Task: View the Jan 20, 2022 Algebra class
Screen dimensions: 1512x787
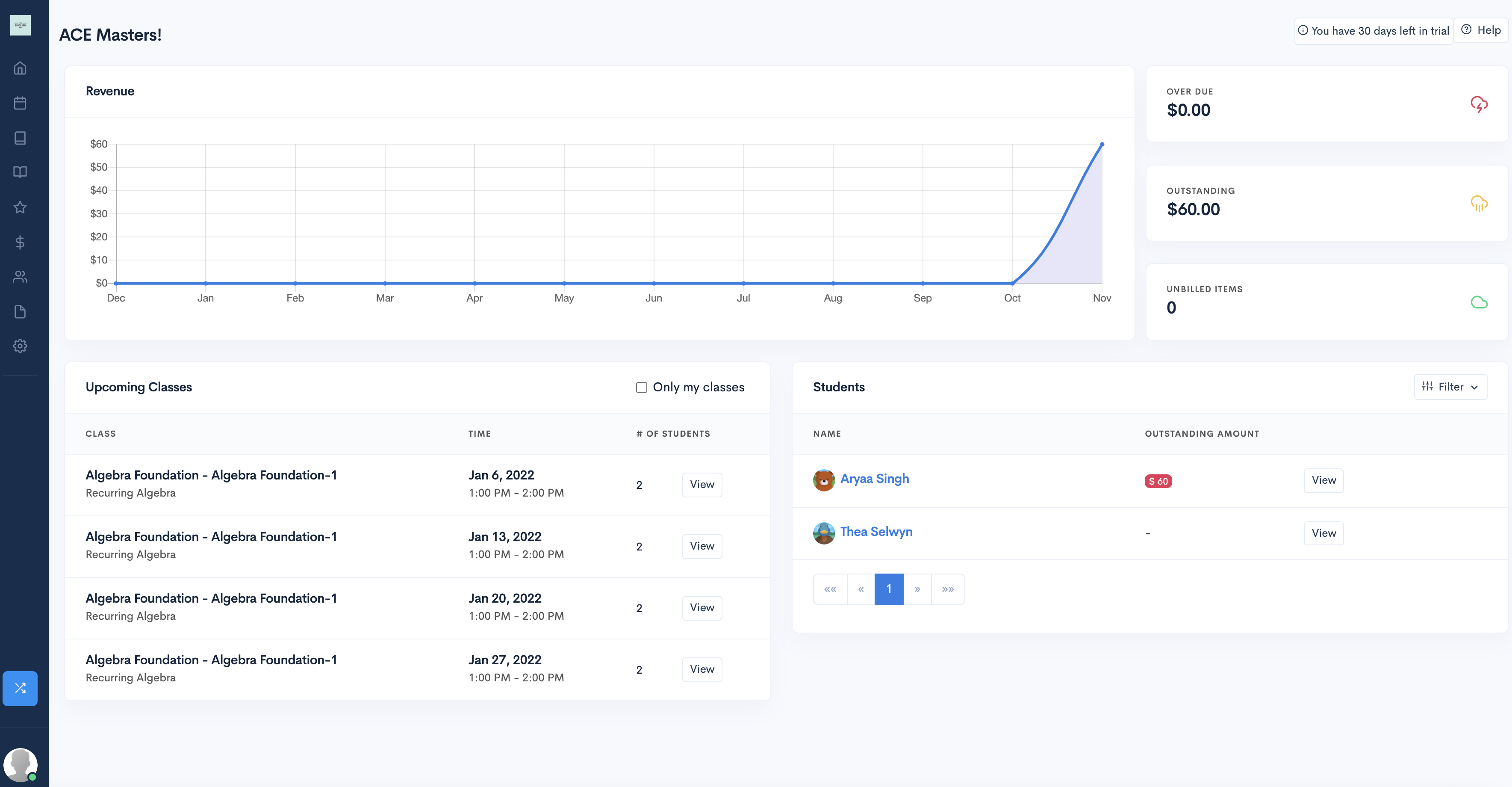Action: point(702,608)
